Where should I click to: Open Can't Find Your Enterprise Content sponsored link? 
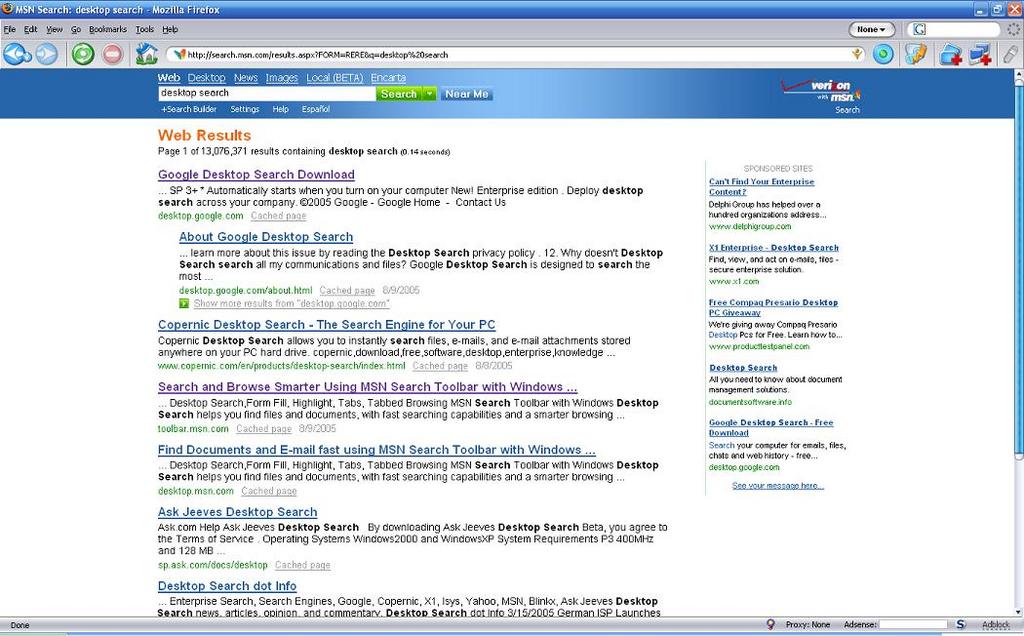tap(761, 187)
